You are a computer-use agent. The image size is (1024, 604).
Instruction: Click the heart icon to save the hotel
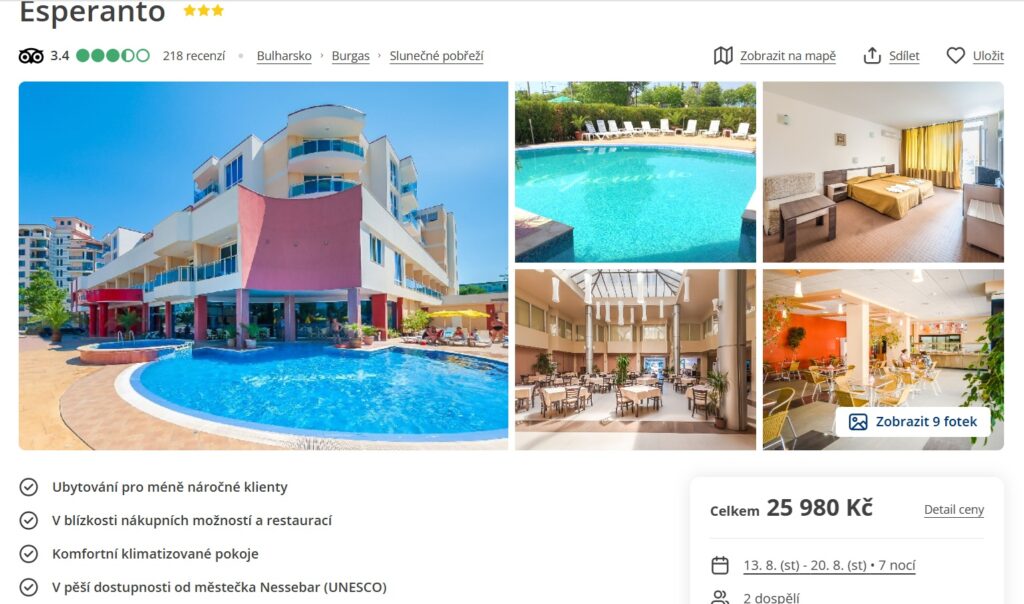click(955, 56)
